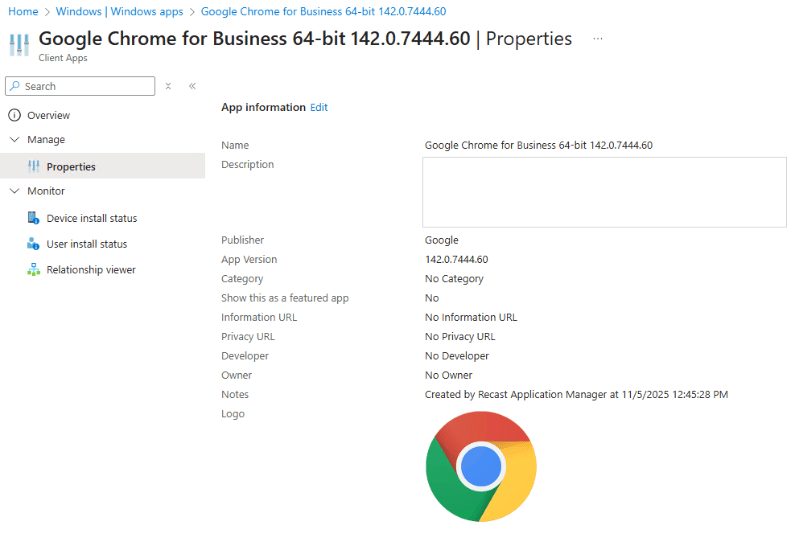Click No Developer value

pyautogui.click(x=457, y=355)
